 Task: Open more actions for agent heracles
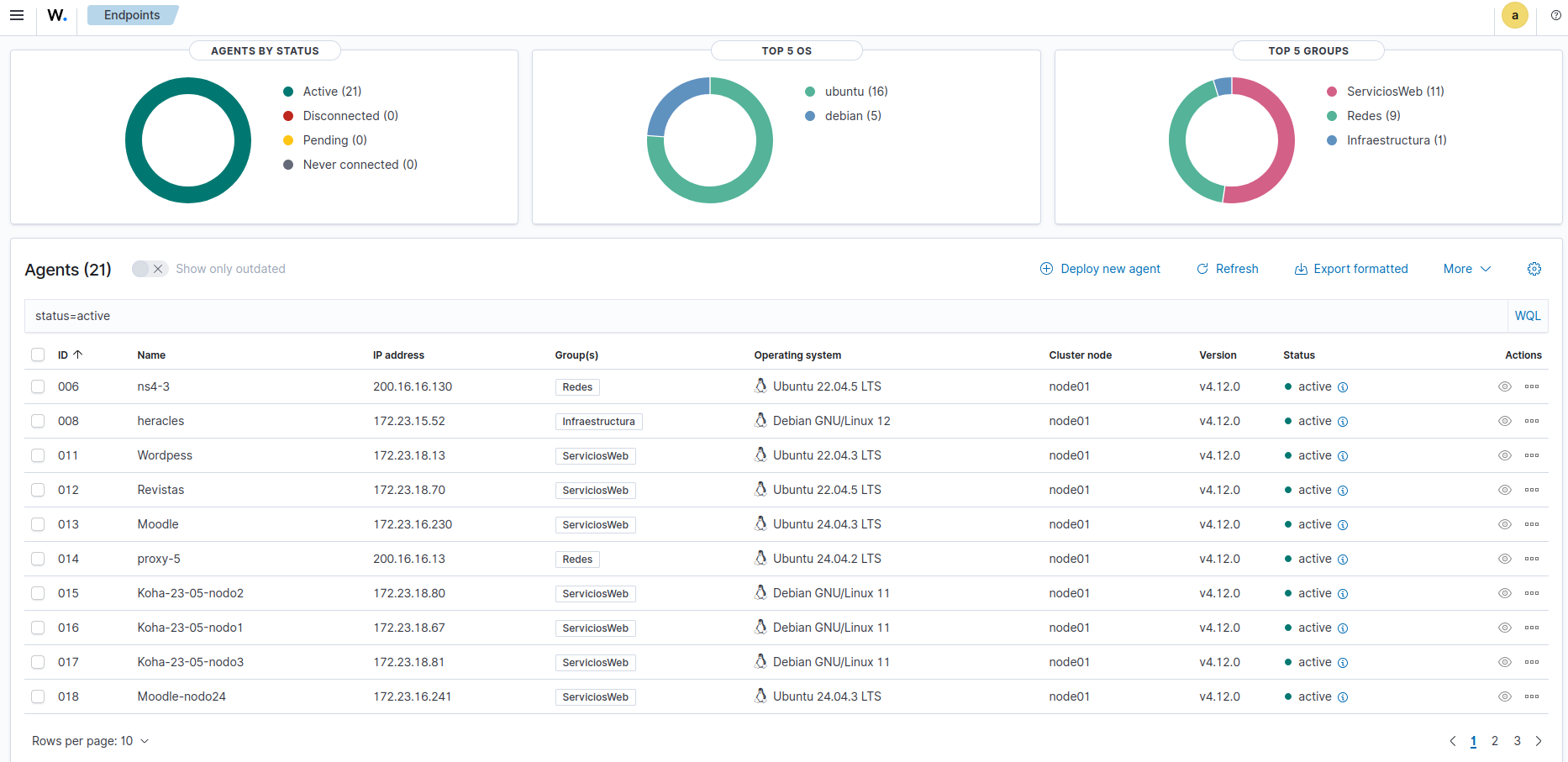click(1532, 421)
